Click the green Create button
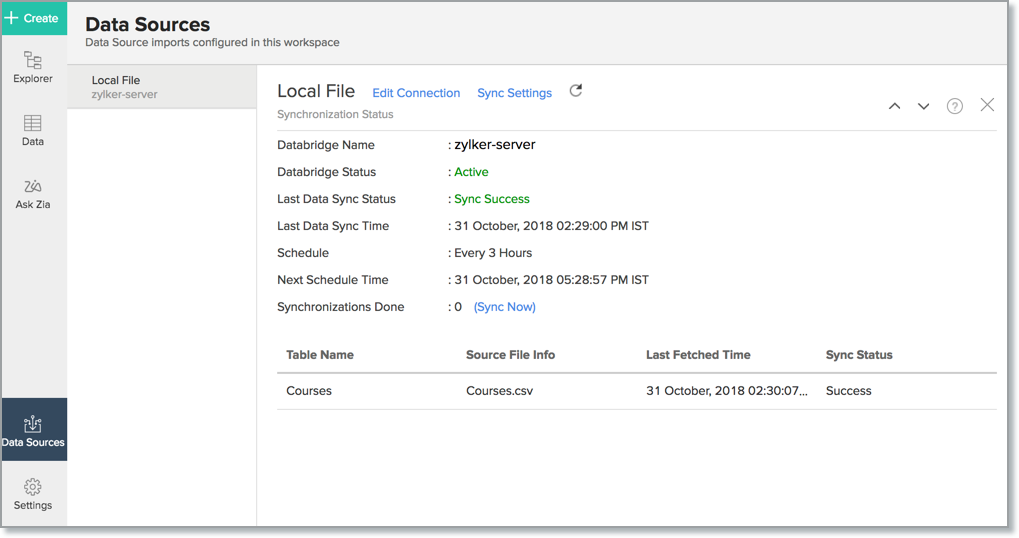1019x538 pixels. [33, 18]
